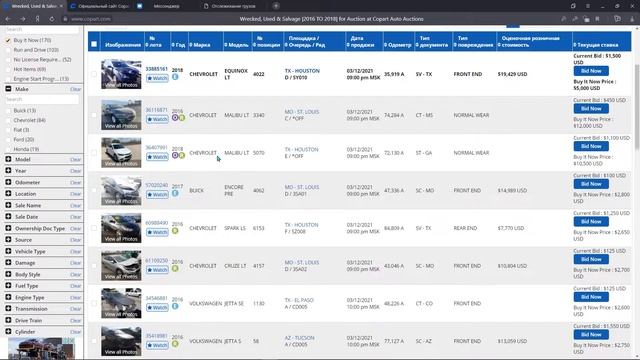
Task: Click the green badge on Cruze LT row
Action: 175,268
